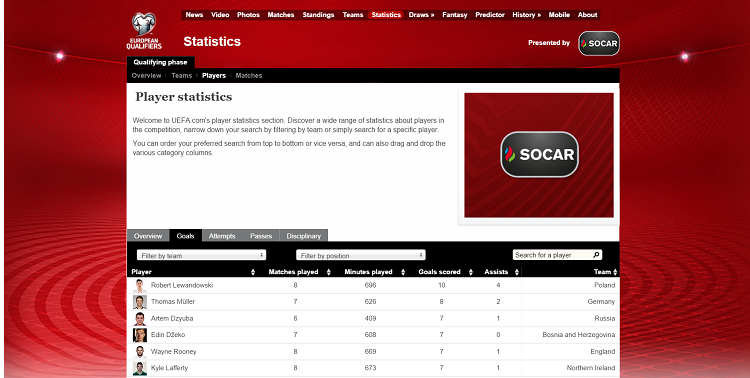Click Müller's minutes played value 626
The image size is (750, 378).
click(370, 302)
